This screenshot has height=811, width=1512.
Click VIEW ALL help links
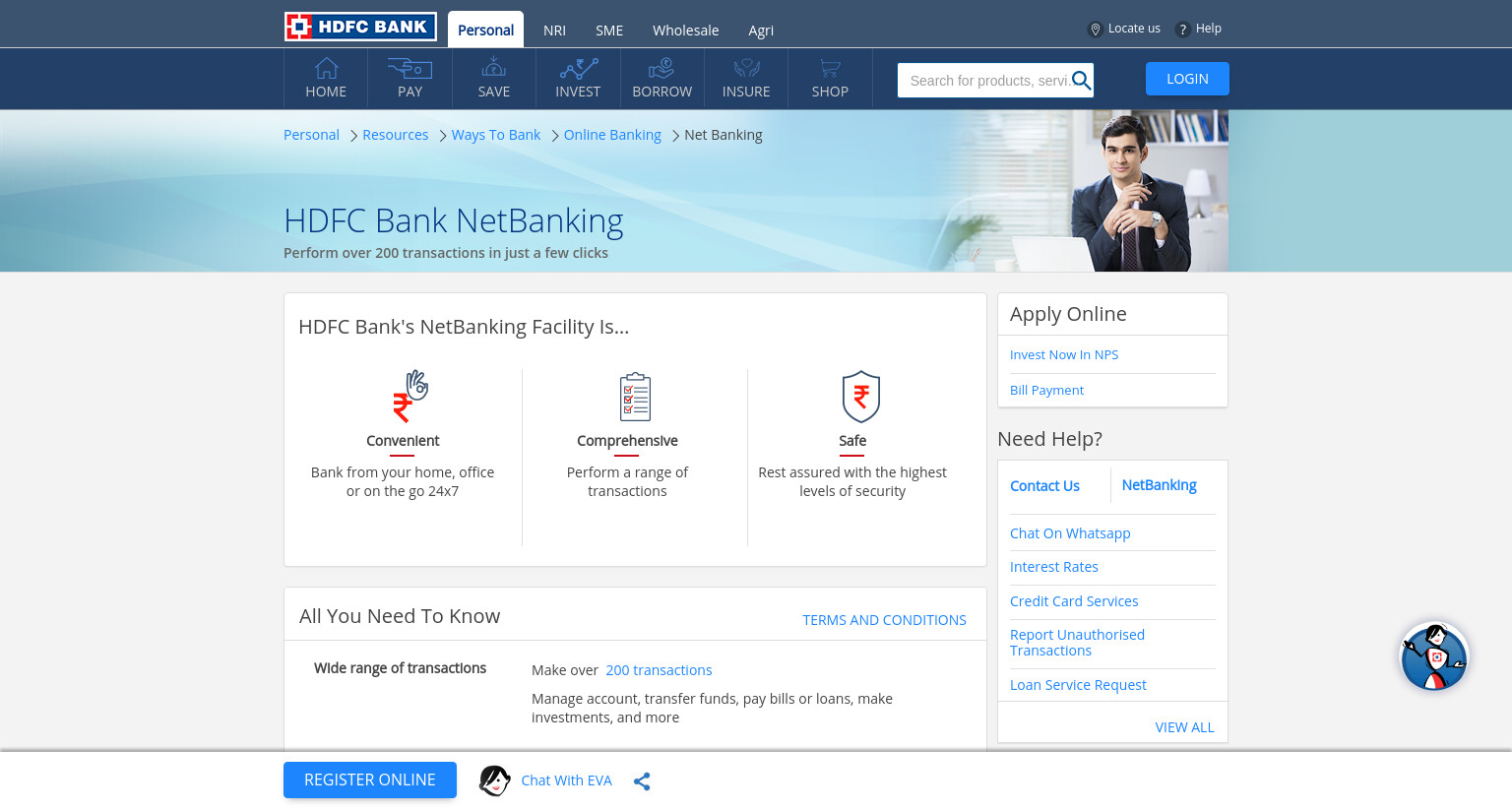point(1184,727)
